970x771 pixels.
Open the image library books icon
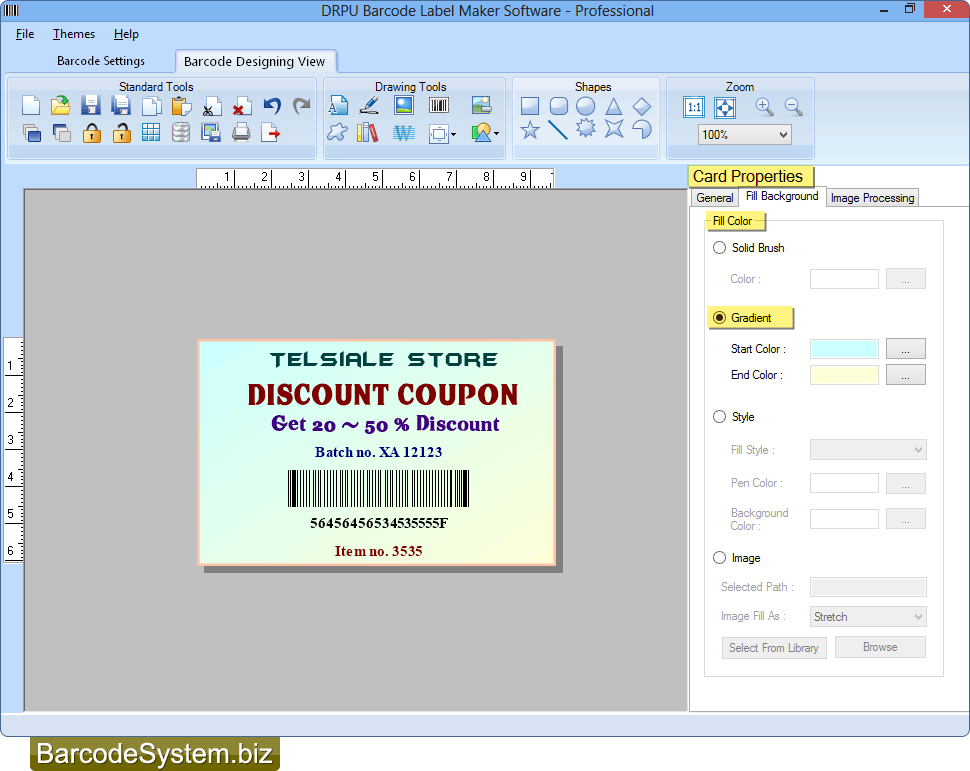tap(367, 132)
